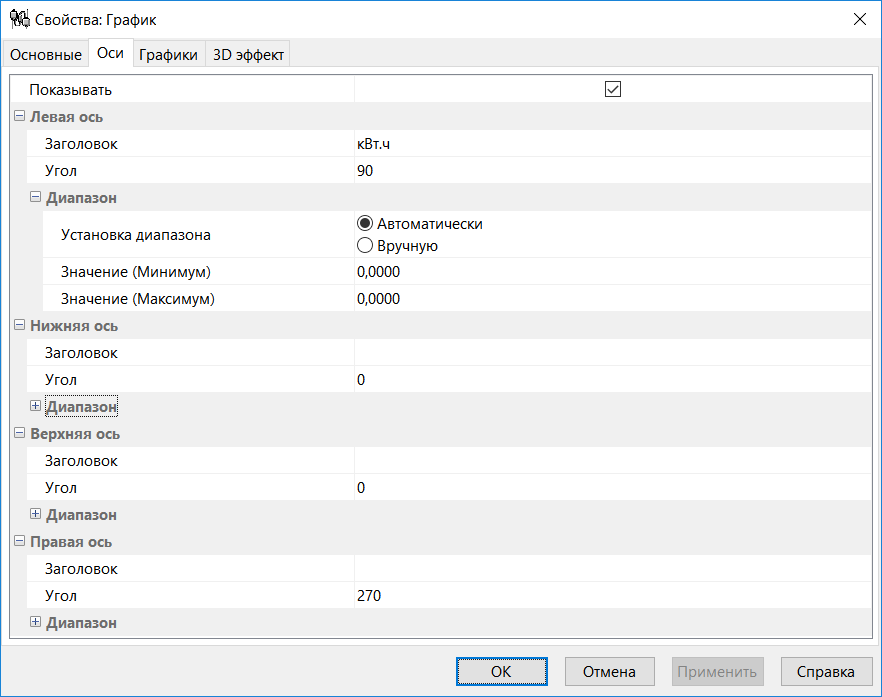The image size is (882, 697).
Task: Switch to the 3D эффект tab
Action: coord(247,54)
